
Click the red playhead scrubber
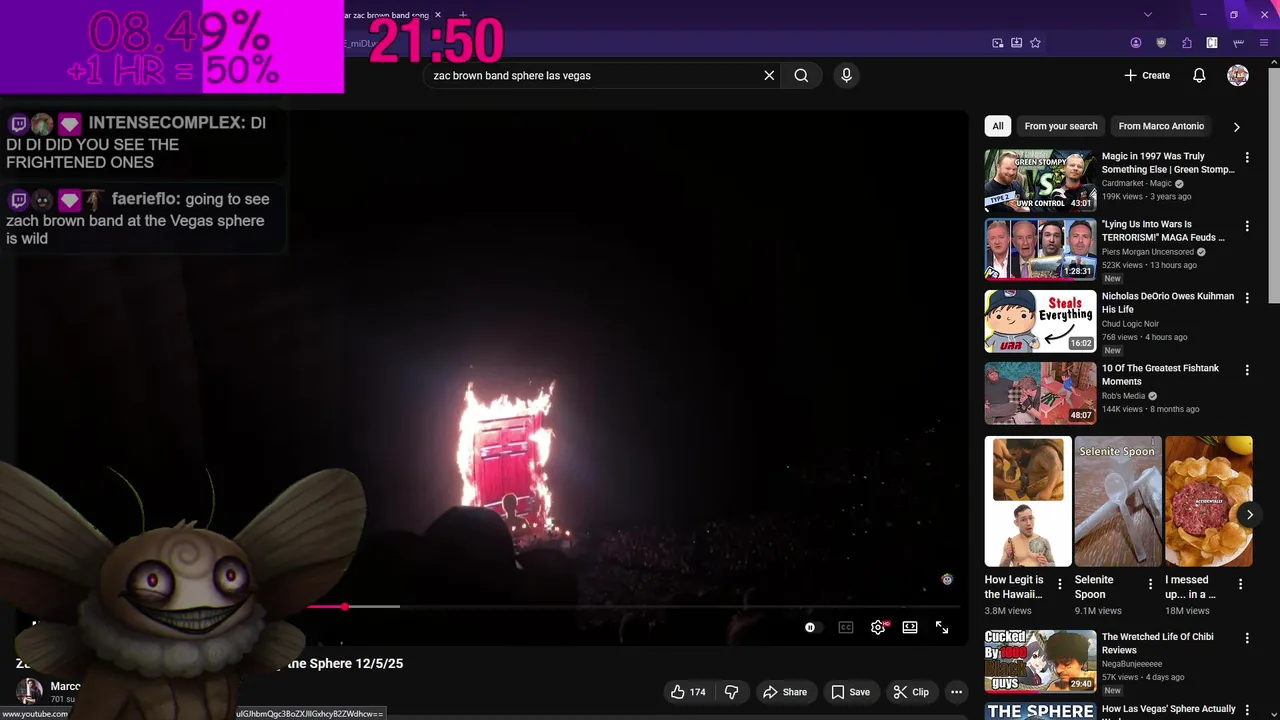click(345, 606)
